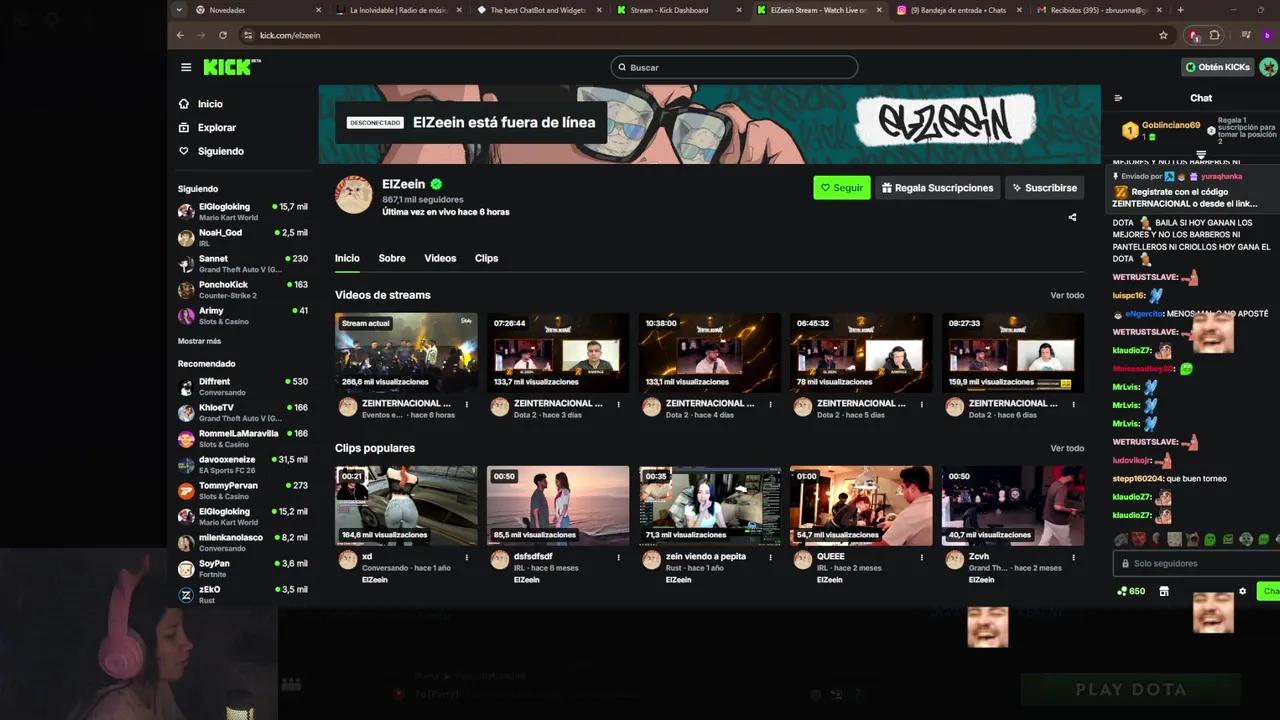Open Arimy channel in sidebar
The height and width of the screenshot is (720, 1280).
coord(243,316)
